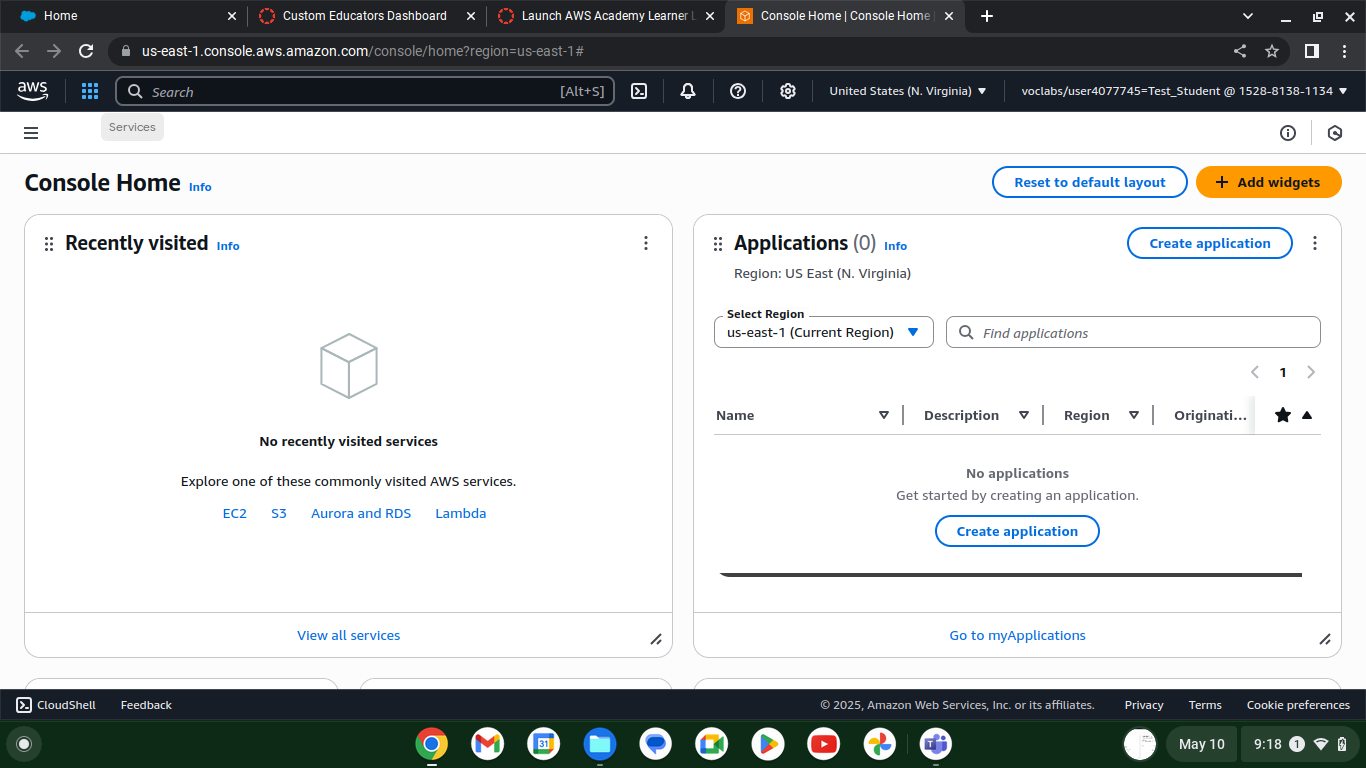This screenshot has width=1366, height=768.
Task: Open the Help question-mark icon
Action: (738, 91)
